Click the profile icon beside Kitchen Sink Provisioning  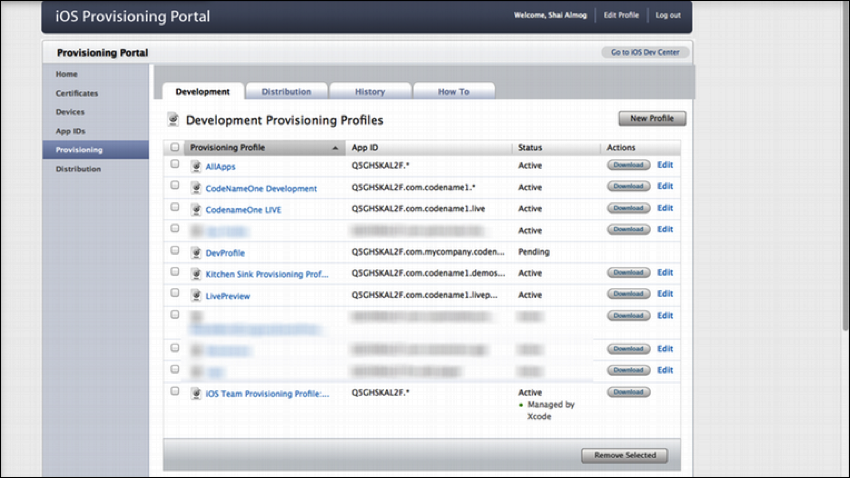[x=196, y=274]
